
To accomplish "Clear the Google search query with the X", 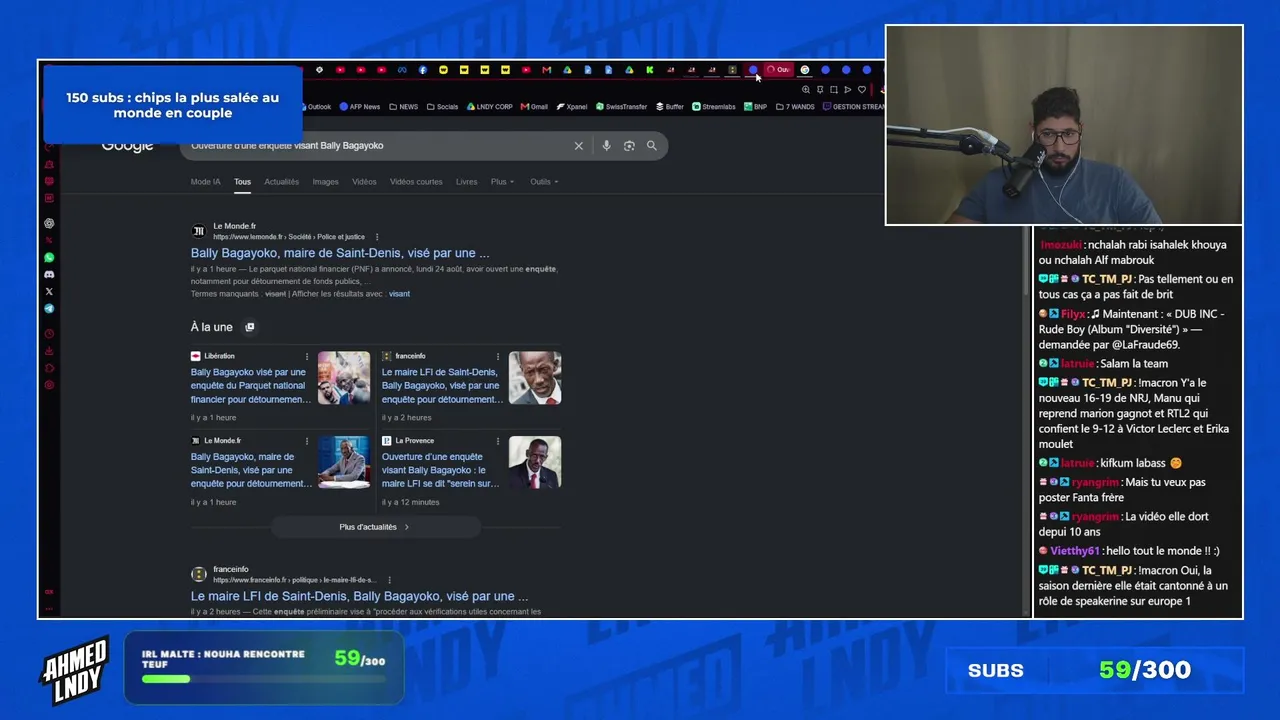I will [x=578, y=146].
